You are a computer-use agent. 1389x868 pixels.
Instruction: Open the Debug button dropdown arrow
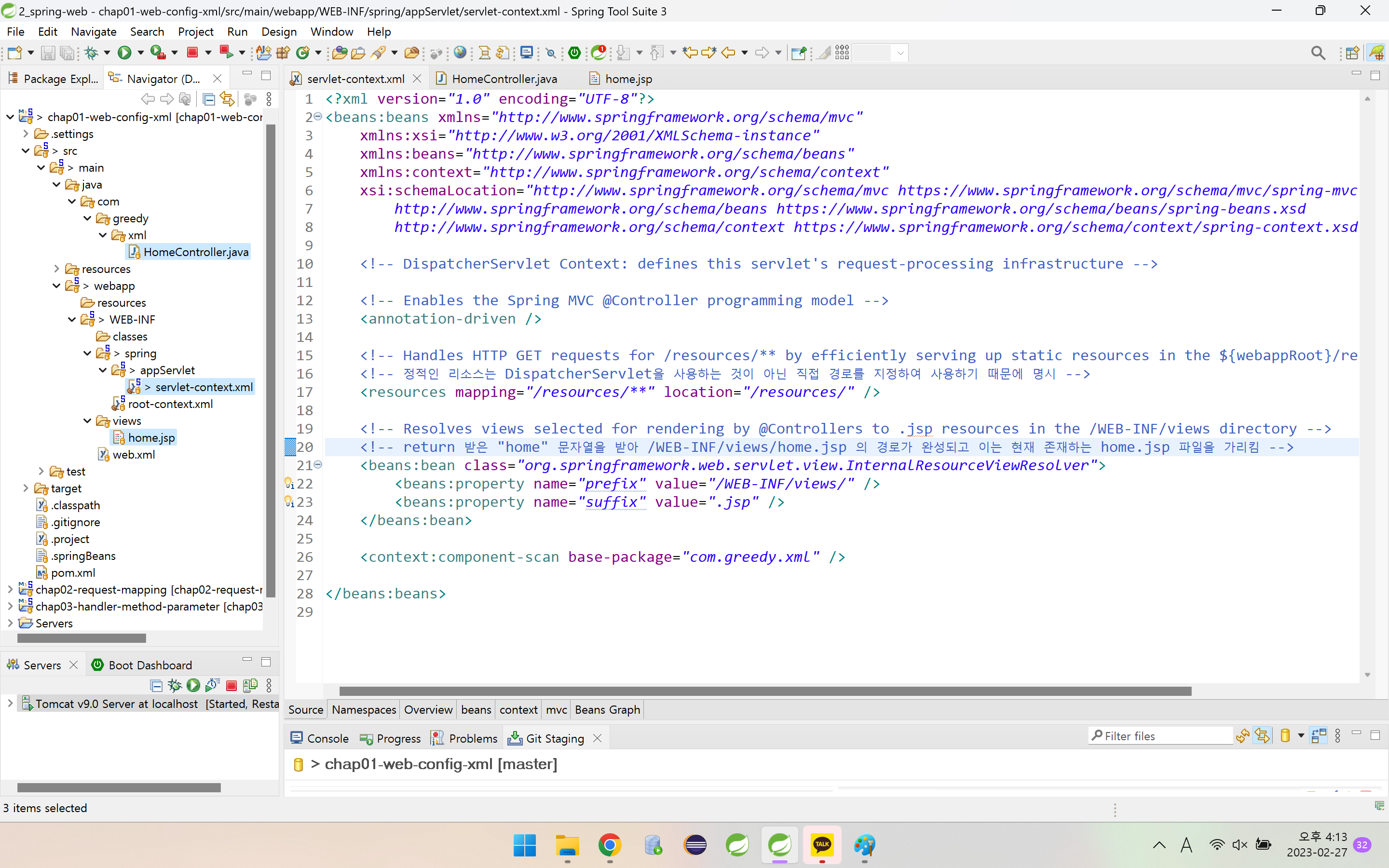click(107, 53)
